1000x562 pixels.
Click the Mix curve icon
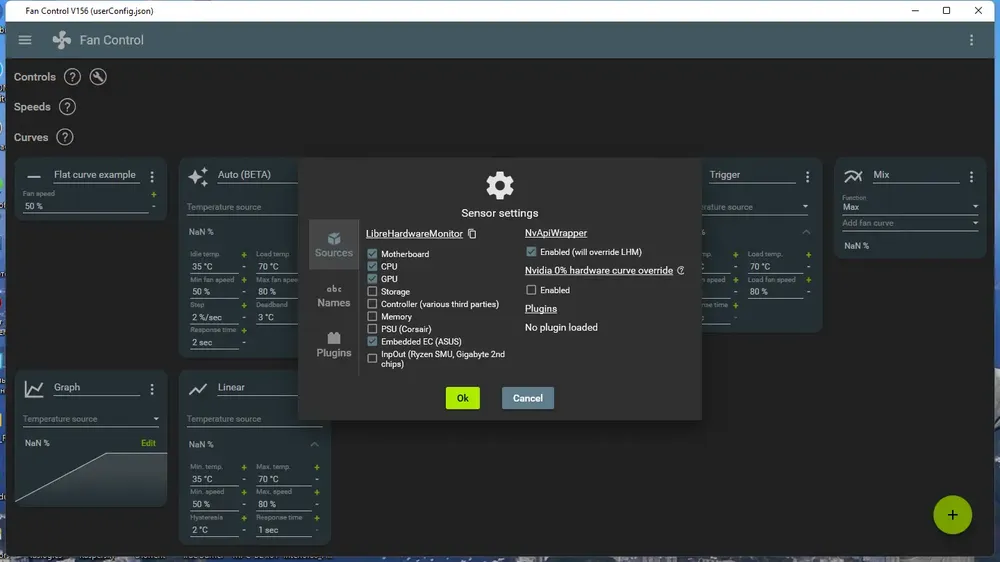853,177
